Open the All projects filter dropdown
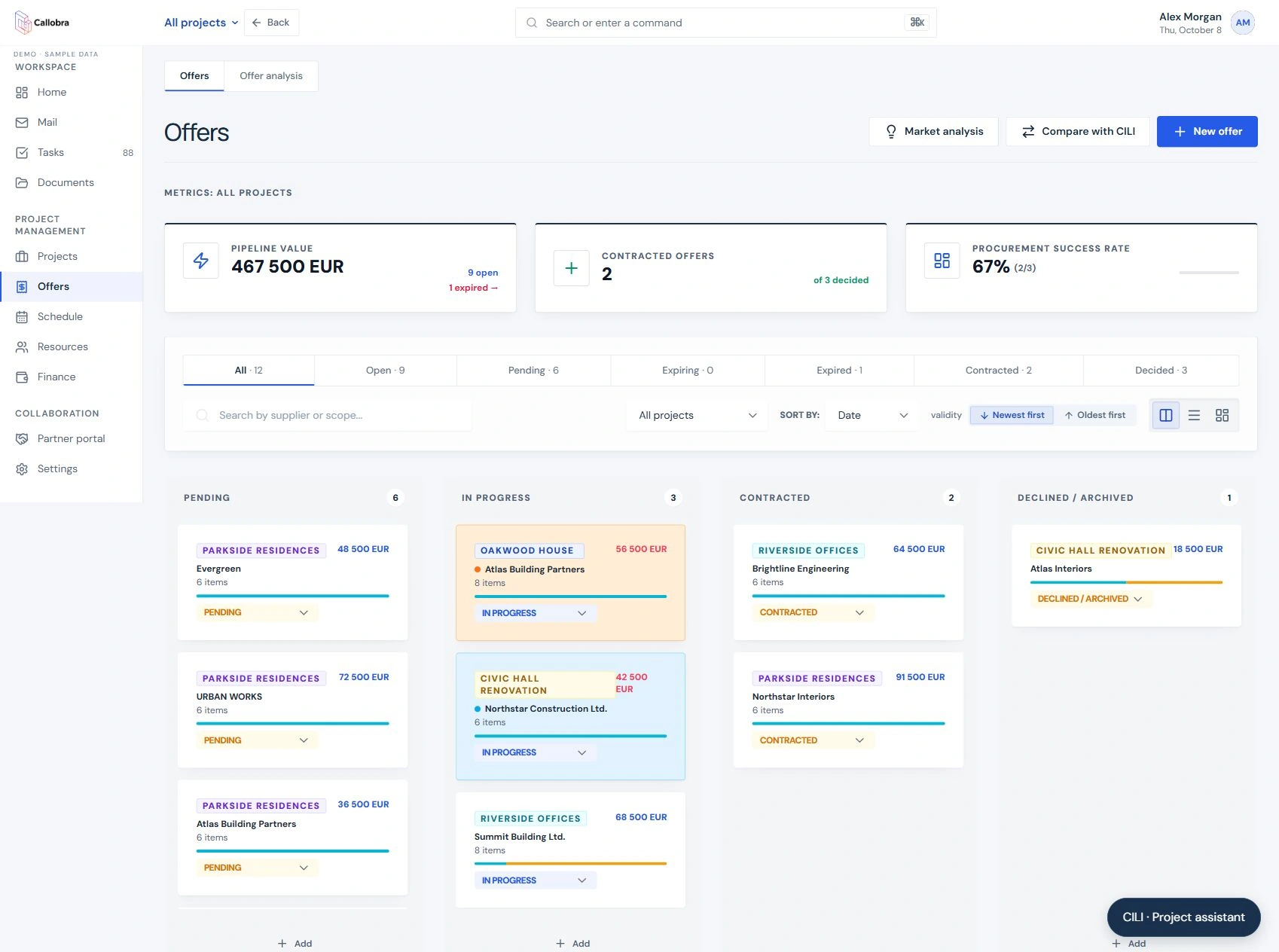Image resolution: width=1279 pixels, height=952 pixels. [697, 415]
